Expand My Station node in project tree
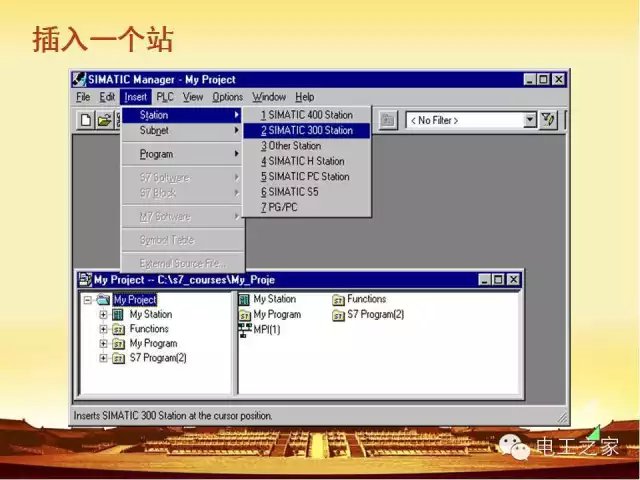 (x=103, y=314)
